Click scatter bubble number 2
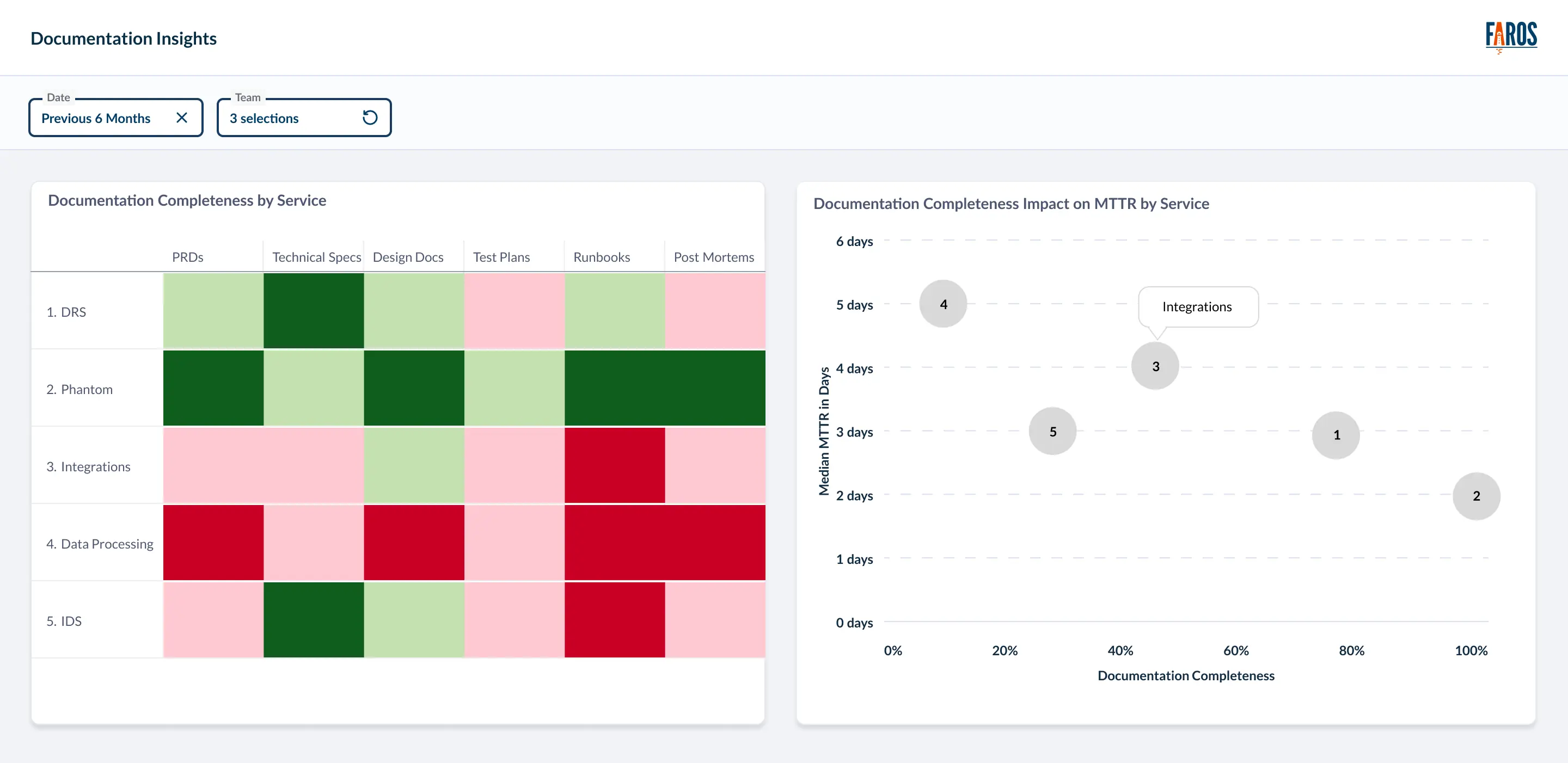The height and width of the screenshot is (763, 1568). coord(1475,495)
